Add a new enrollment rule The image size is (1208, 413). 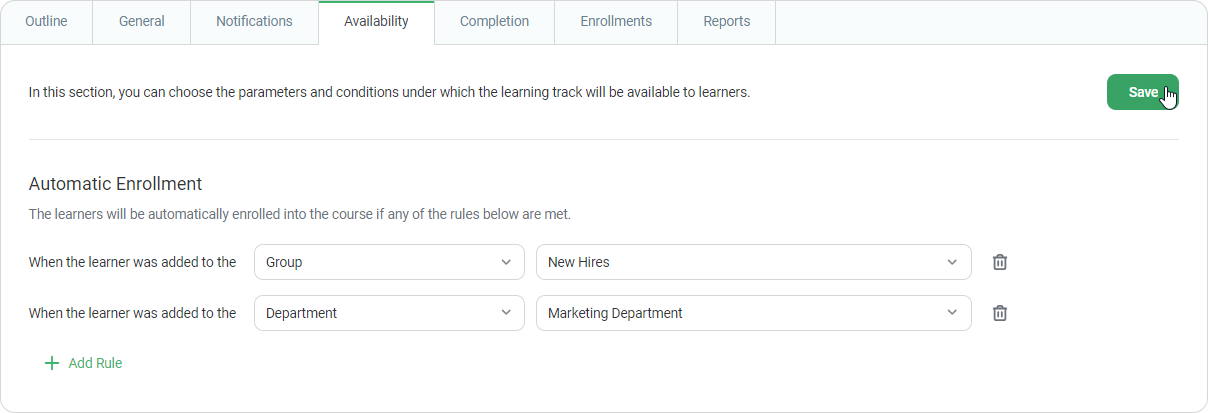[x=84, y=363]
